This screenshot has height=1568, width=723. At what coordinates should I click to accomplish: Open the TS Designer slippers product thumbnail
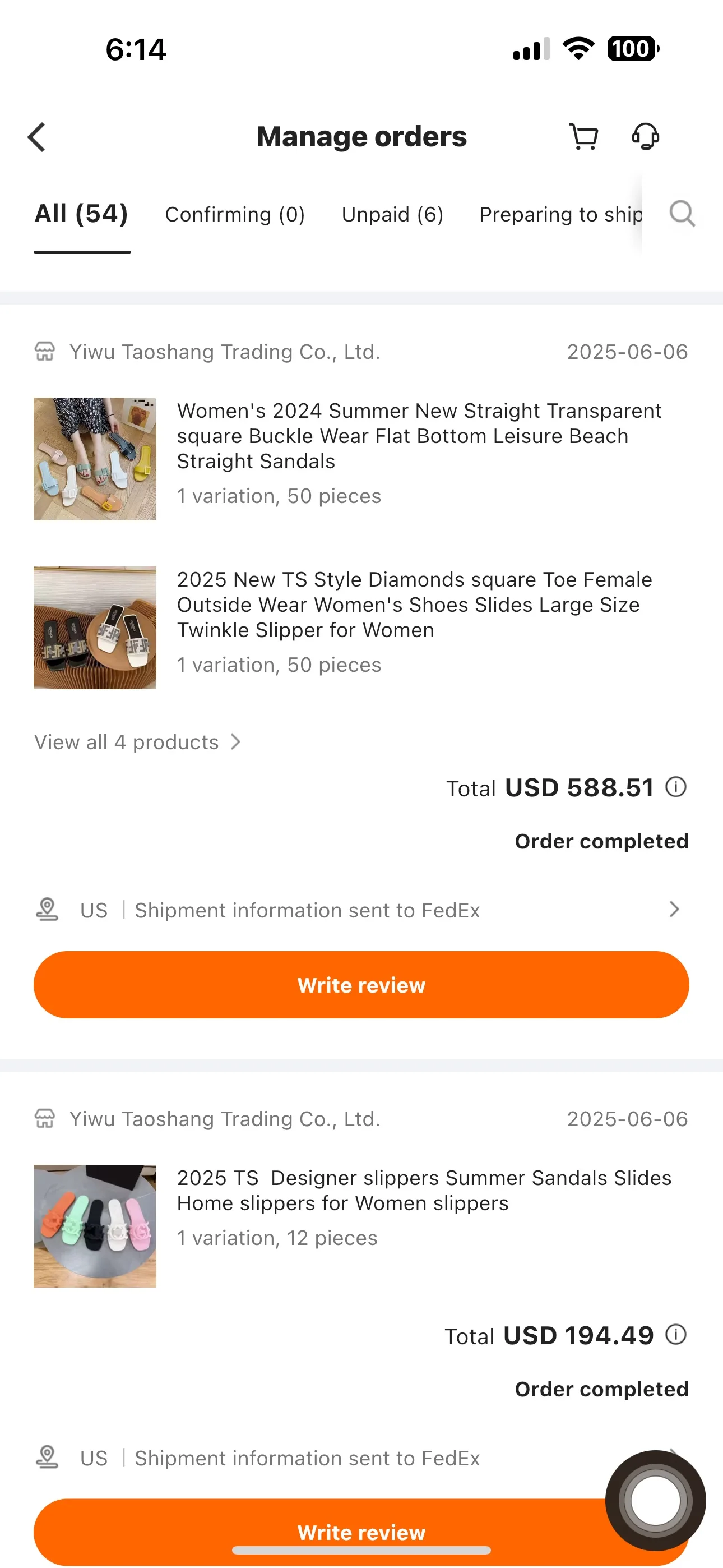[x=95, y=1226]
